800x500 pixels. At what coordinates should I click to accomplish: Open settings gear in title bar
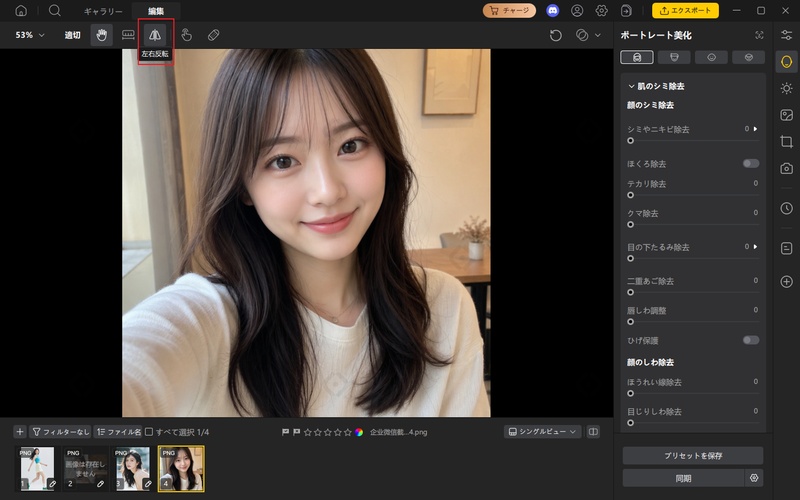602,11
